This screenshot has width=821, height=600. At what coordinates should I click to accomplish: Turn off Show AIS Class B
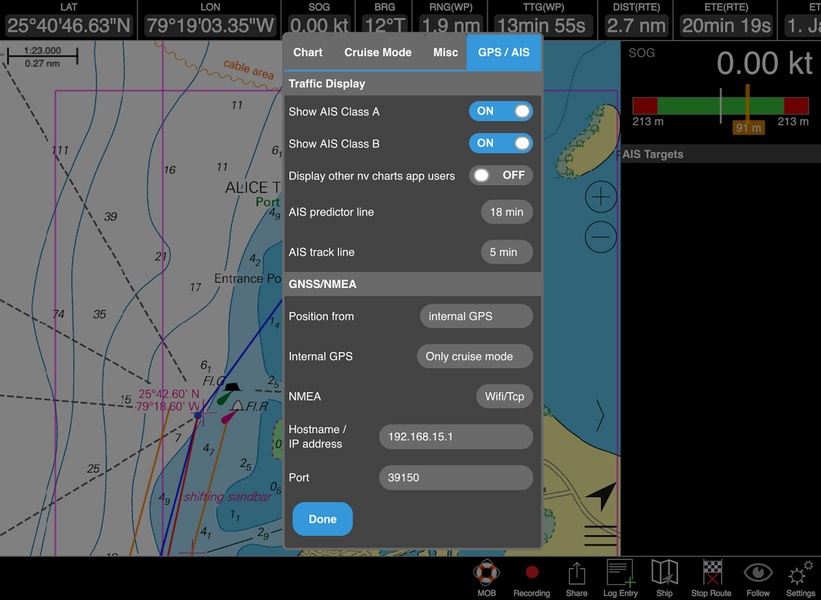[501, 143]
